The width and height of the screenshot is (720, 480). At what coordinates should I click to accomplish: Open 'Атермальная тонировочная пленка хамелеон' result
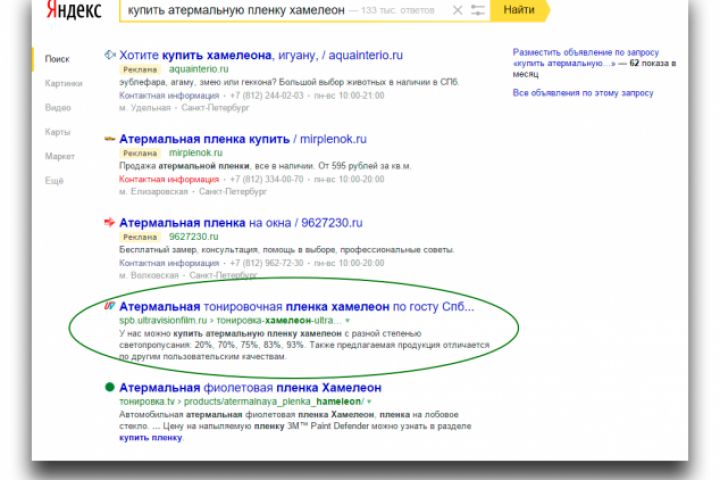point(296,306)
